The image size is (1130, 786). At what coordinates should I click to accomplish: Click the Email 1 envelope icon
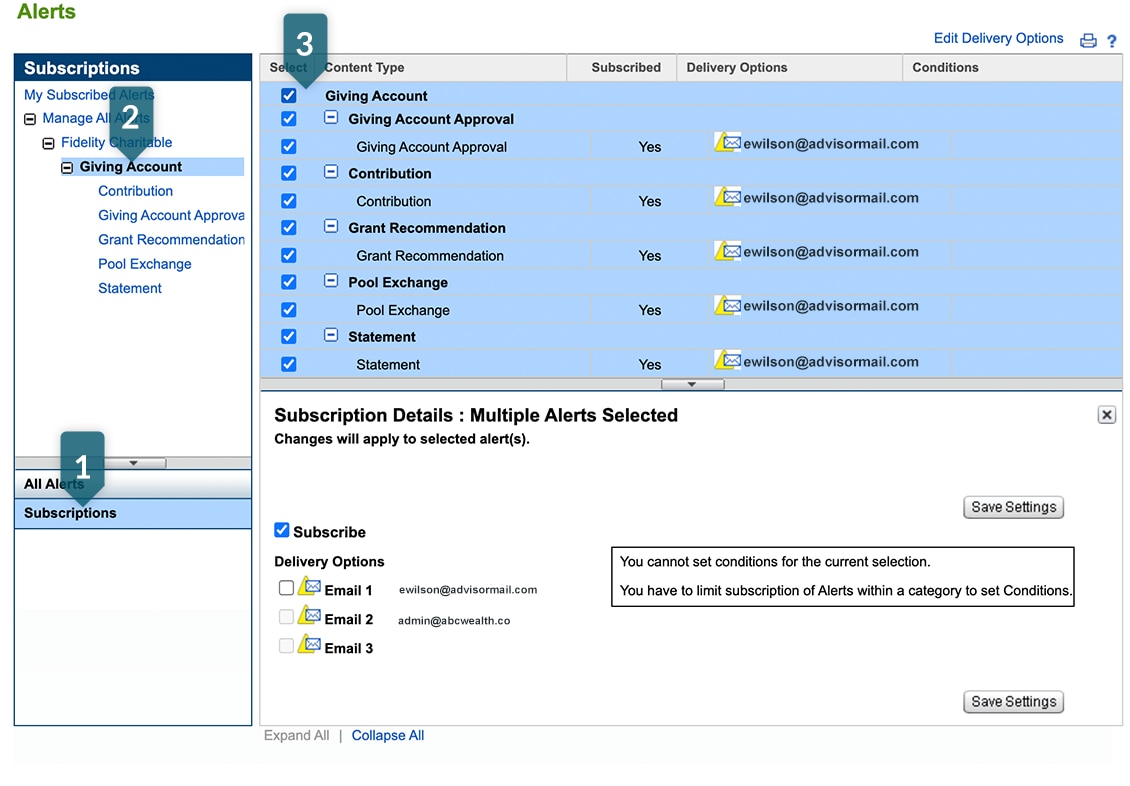[x=309, y=586]
